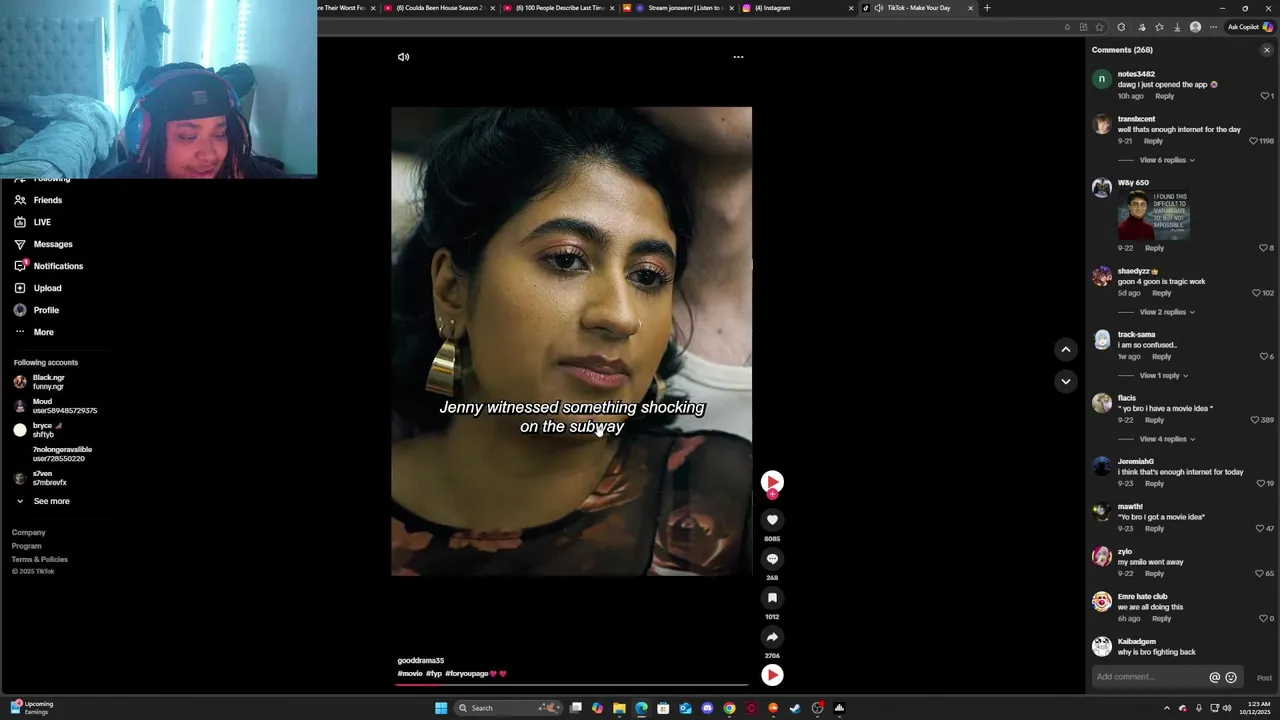Expand View 6 replies under transixcent

click(1166, 160)
